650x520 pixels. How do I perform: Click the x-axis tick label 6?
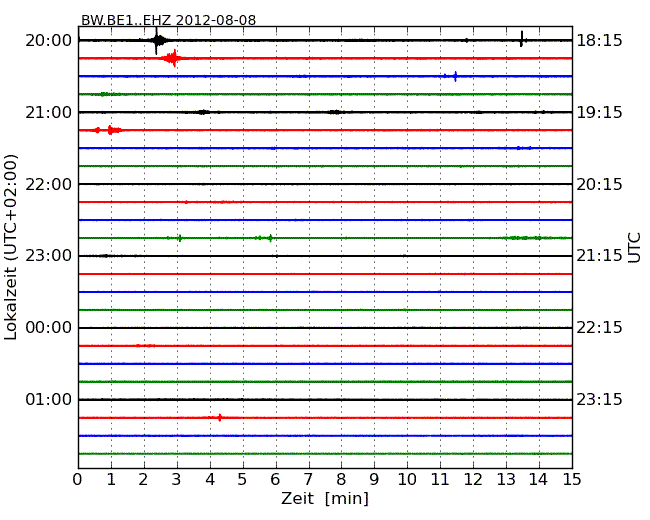click(x=275, y=479)
